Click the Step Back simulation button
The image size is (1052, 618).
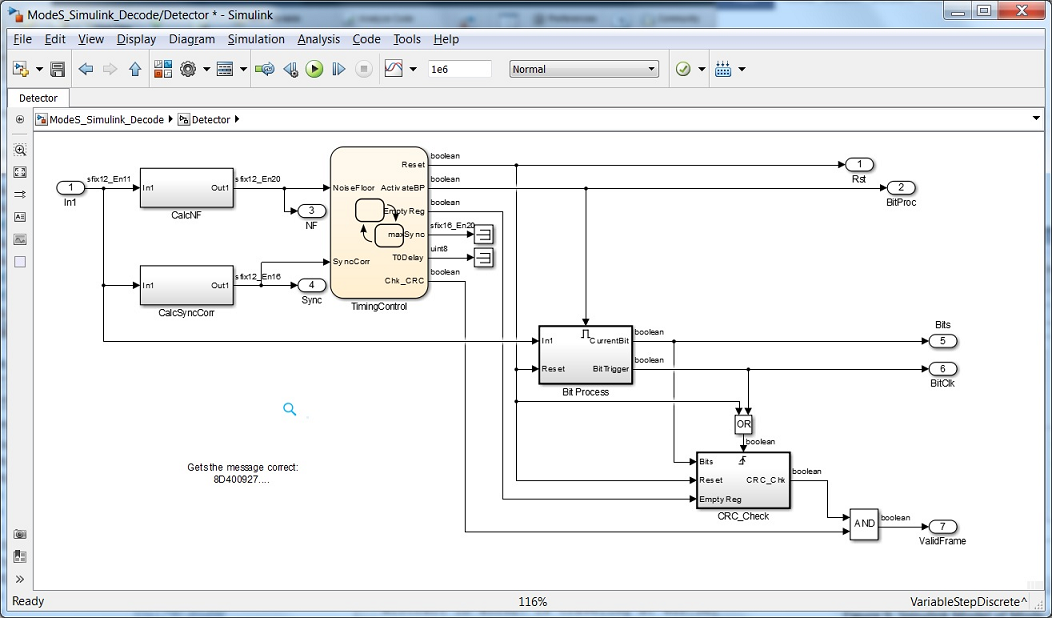[x=290, y=69]
